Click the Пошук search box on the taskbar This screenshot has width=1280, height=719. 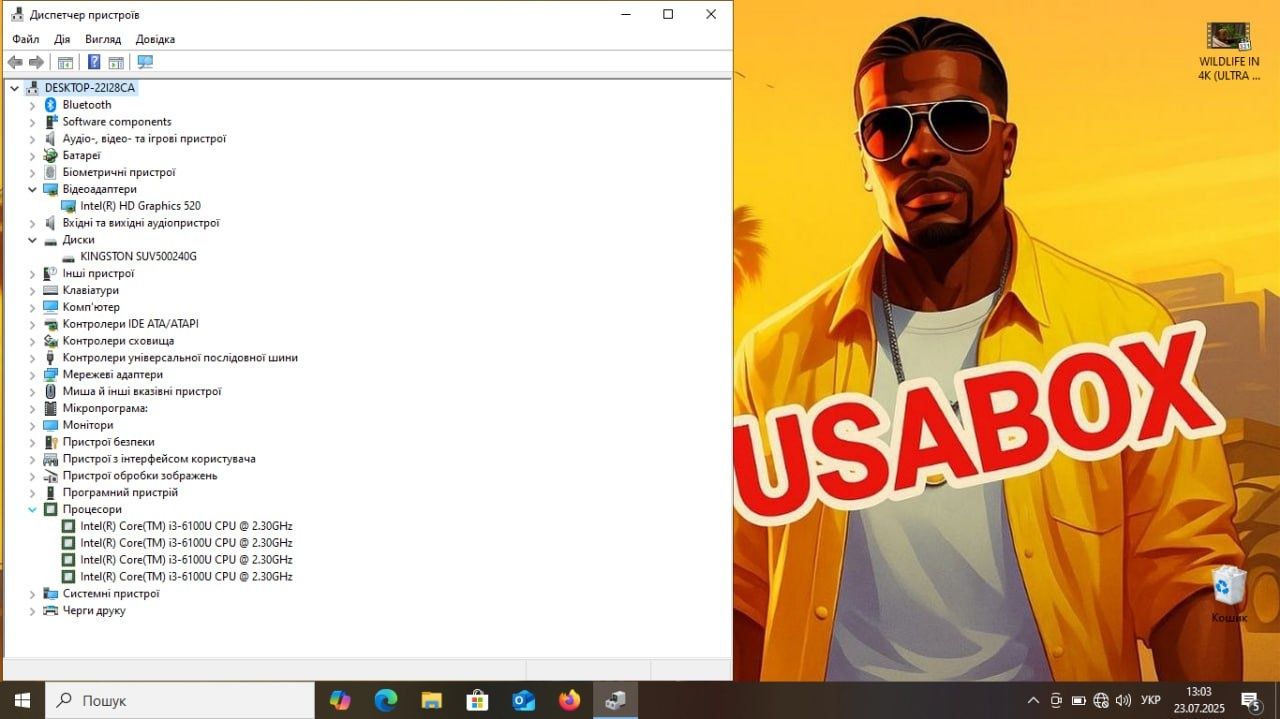click(x=180, y=700)
